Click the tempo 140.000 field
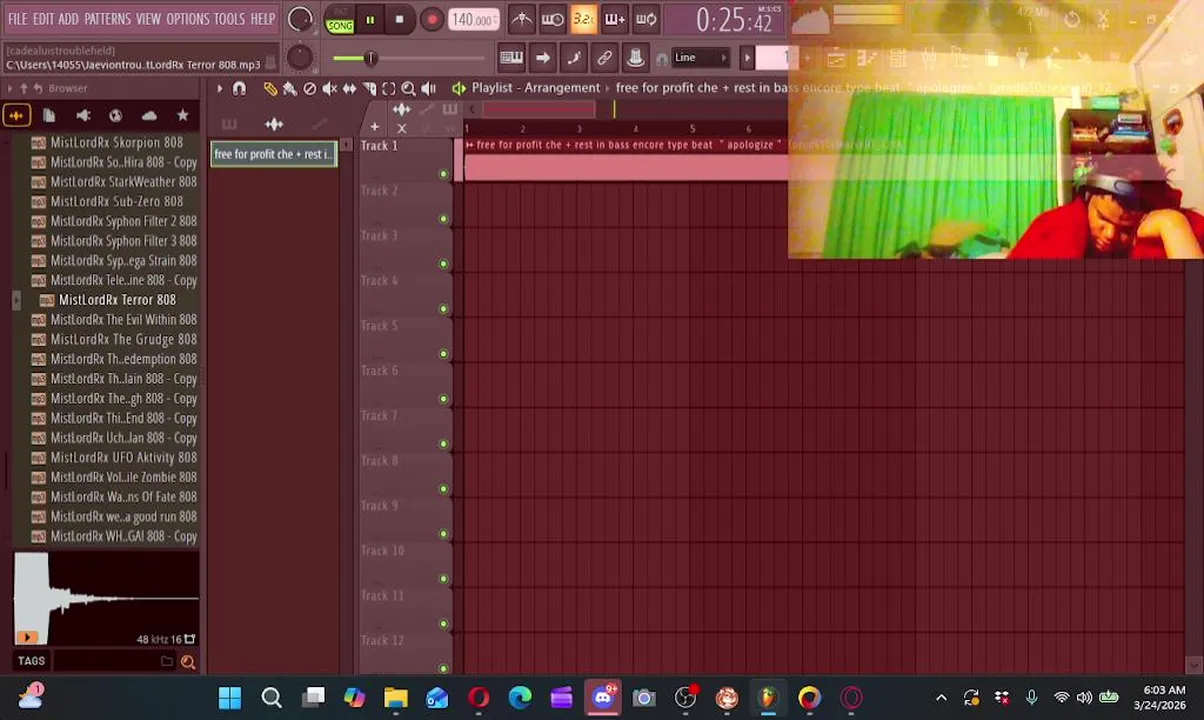This screenshot has height=720, width=1204. pyautogui.click(x=474, y=20)
